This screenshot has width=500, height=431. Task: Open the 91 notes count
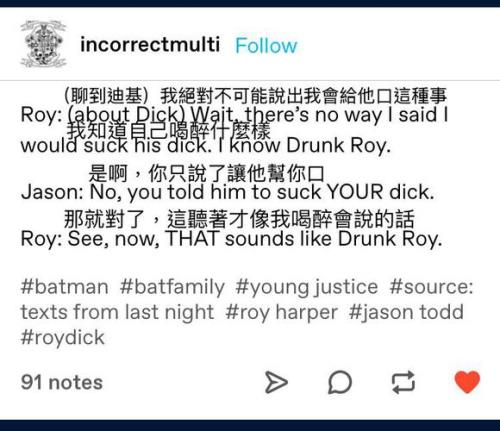(x=62, y=382)
